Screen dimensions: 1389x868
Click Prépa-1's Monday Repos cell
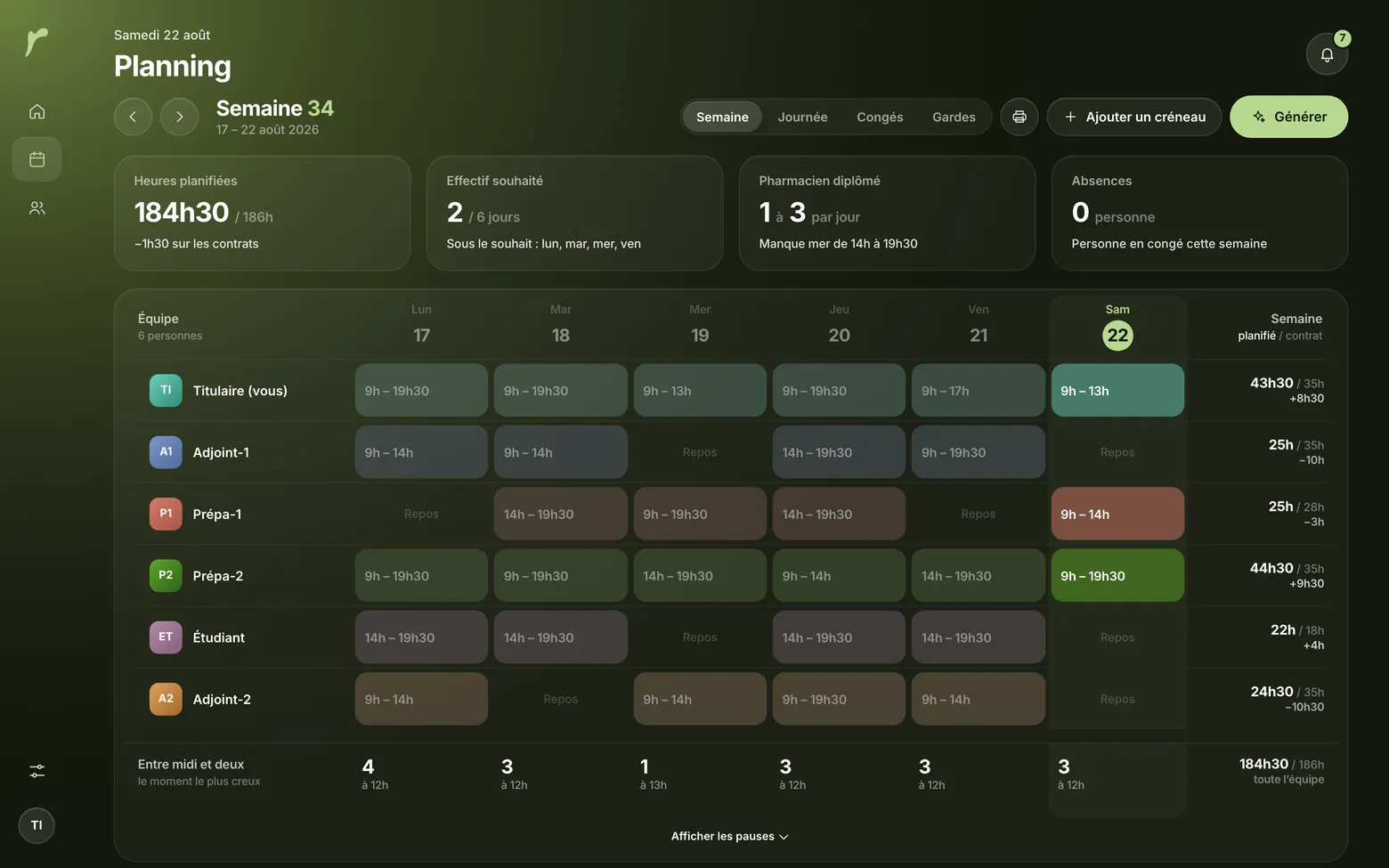click(421, 514)
